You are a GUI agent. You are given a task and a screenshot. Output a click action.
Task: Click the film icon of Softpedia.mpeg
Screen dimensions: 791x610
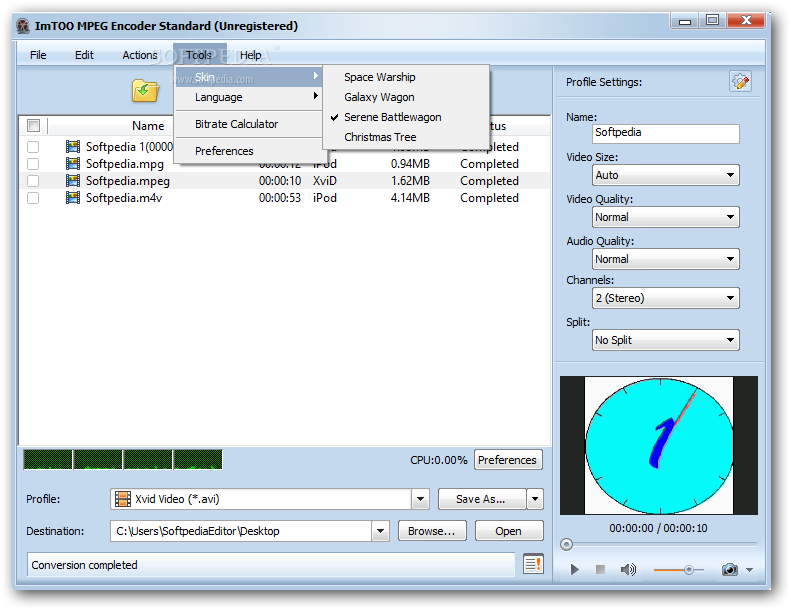pos(73,181)
